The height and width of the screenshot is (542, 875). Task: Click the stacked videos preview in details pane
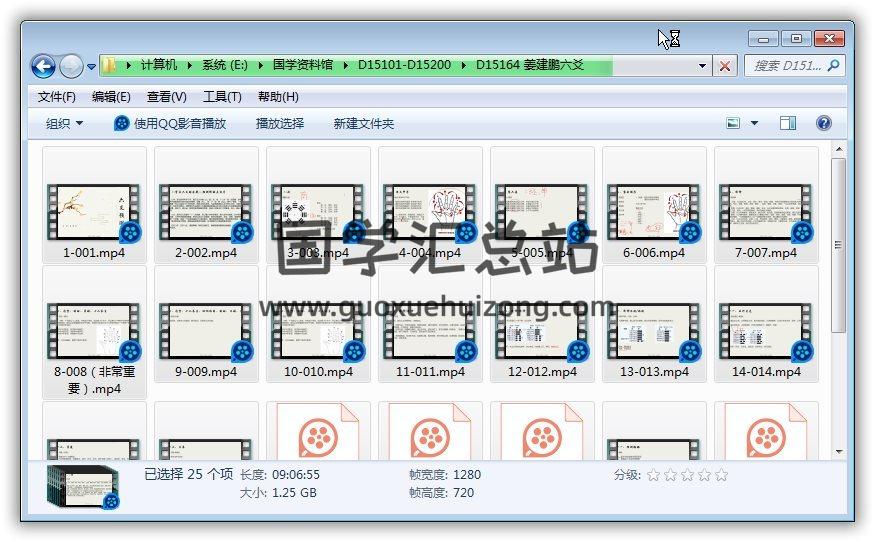pyautogui.click(x=83, y=487)
